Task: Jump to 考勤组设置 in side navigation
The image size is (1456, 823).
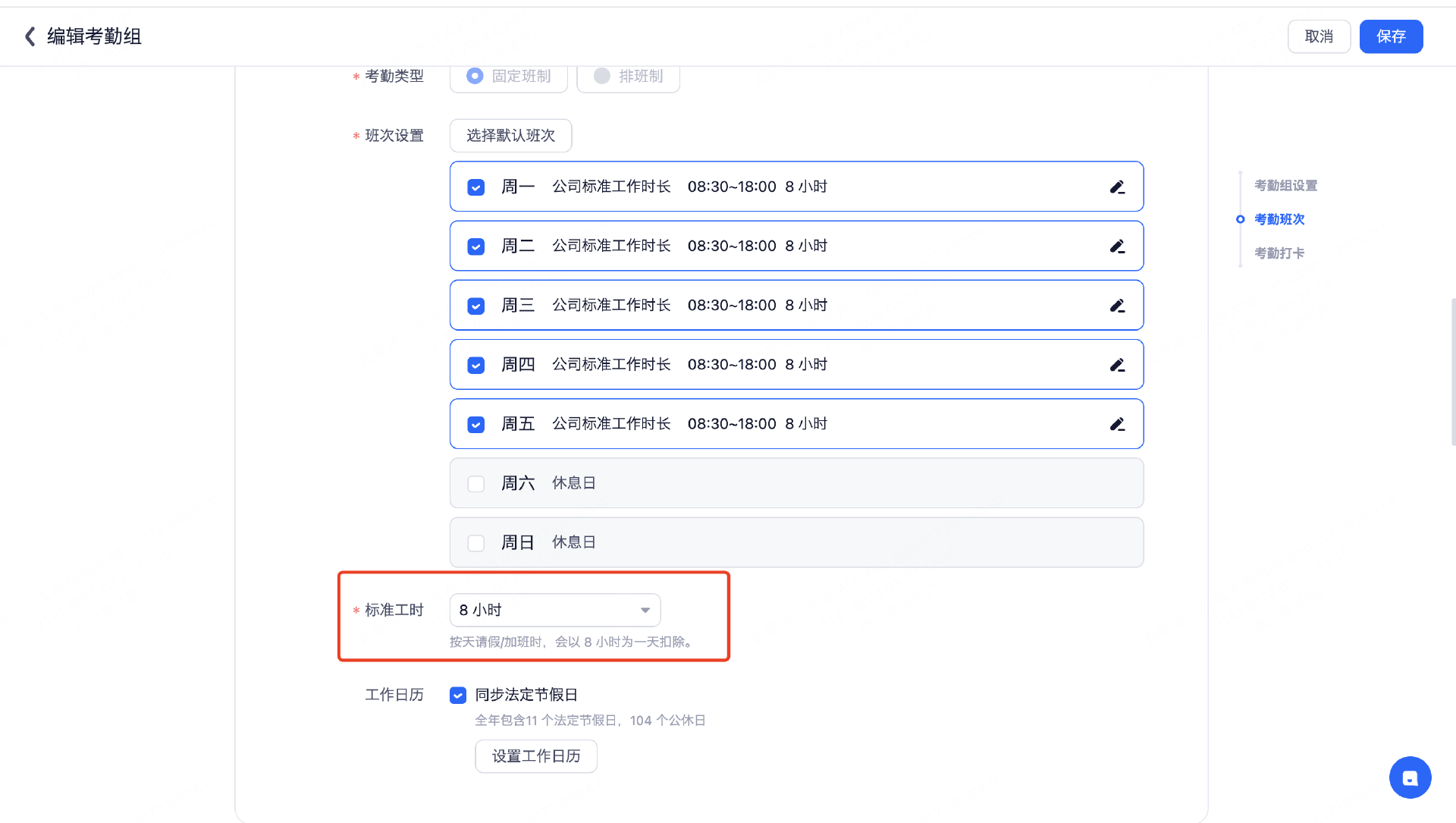Action: 1285,186
